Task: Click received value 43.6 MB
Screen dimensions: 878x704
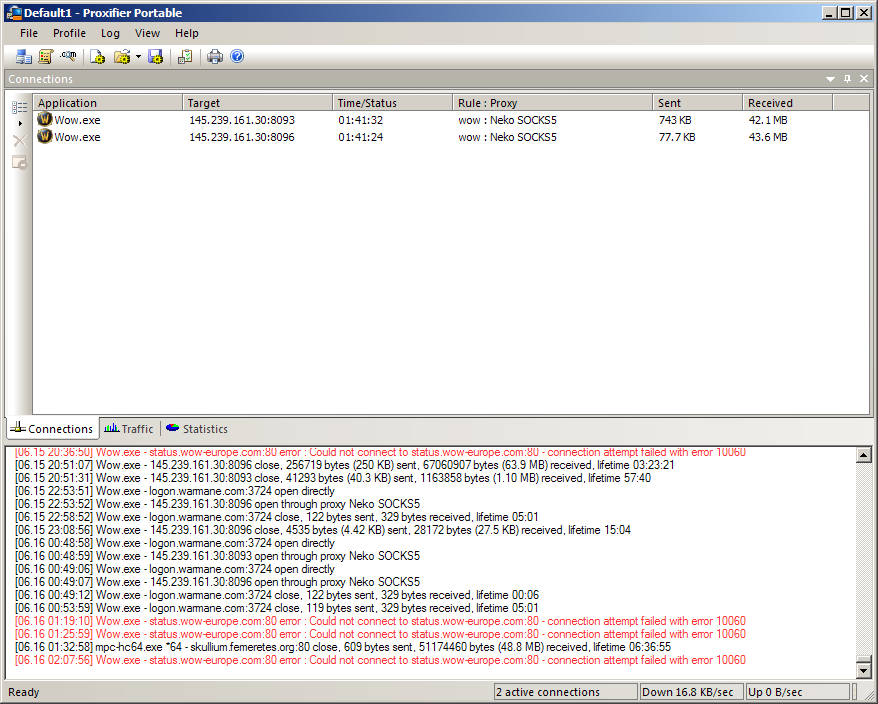Action: (768, 137)
